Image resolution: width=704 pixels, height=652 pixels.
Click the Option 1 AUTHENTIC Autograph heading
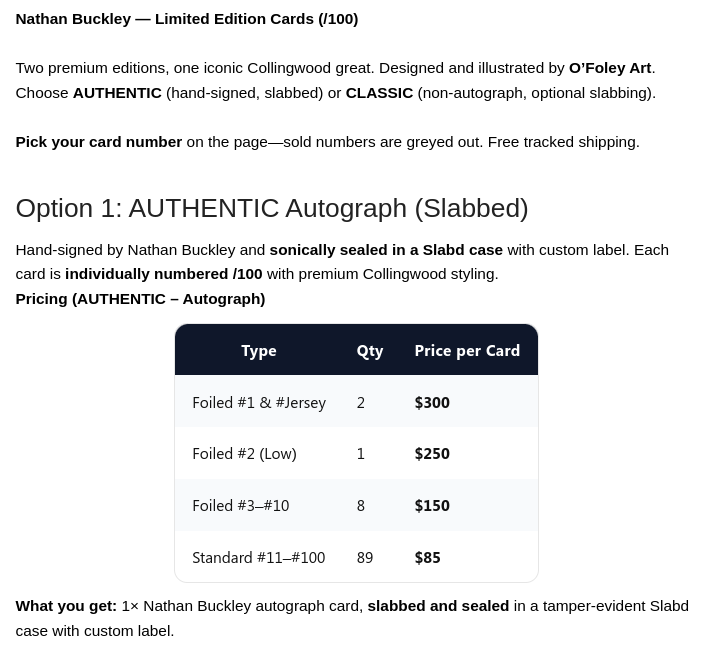click(272, 208)
